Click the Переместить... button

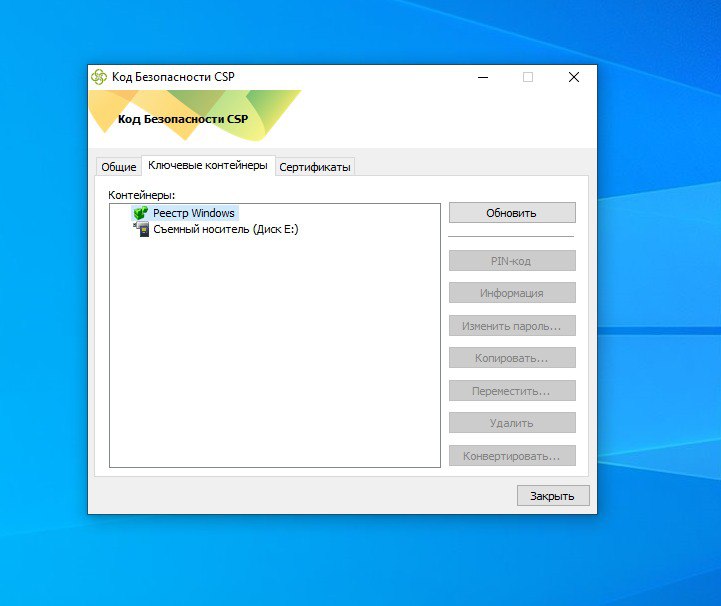pyautogui.click(x=512, y=391)
